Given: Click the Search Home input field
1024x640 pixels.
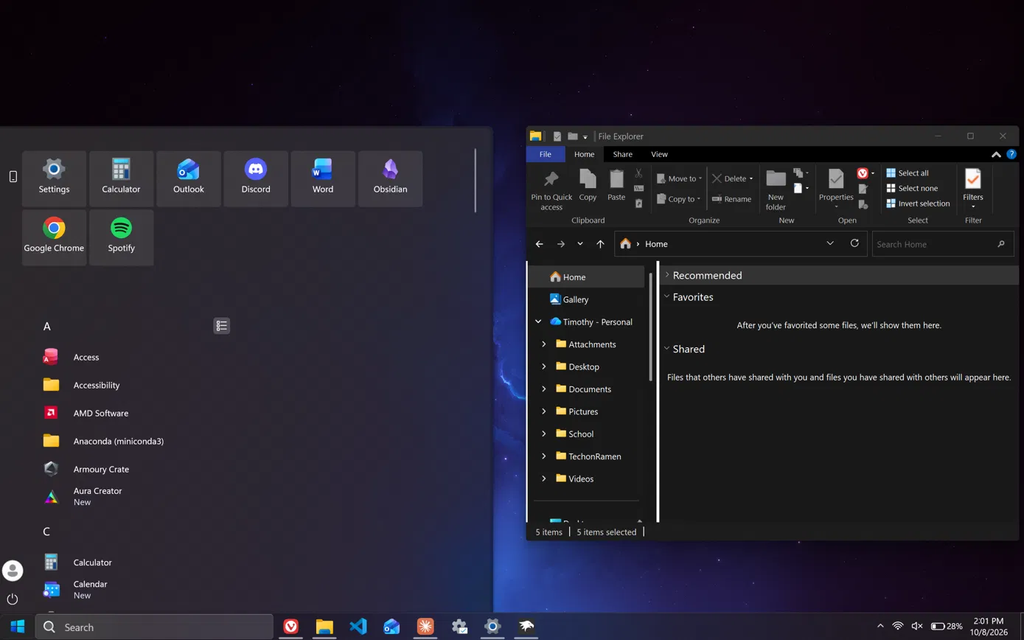Looking at the screenshot, I should point(942,244).
